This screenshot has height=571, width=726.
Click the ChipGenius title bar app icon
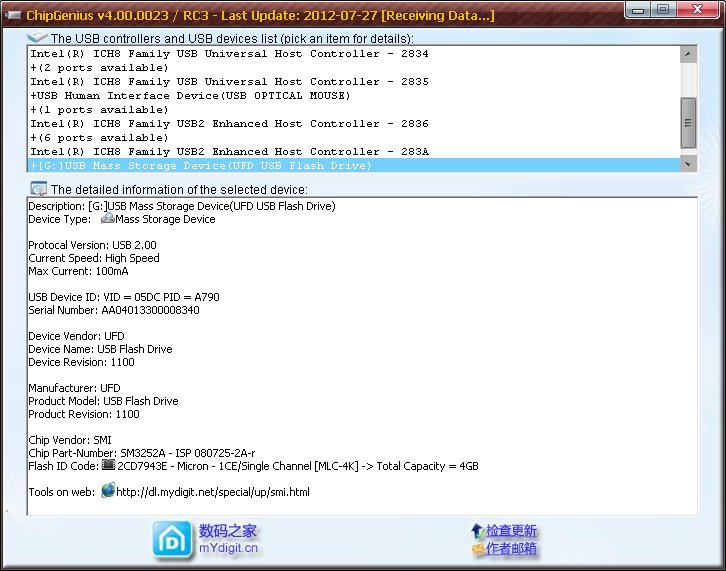[13, 16]
